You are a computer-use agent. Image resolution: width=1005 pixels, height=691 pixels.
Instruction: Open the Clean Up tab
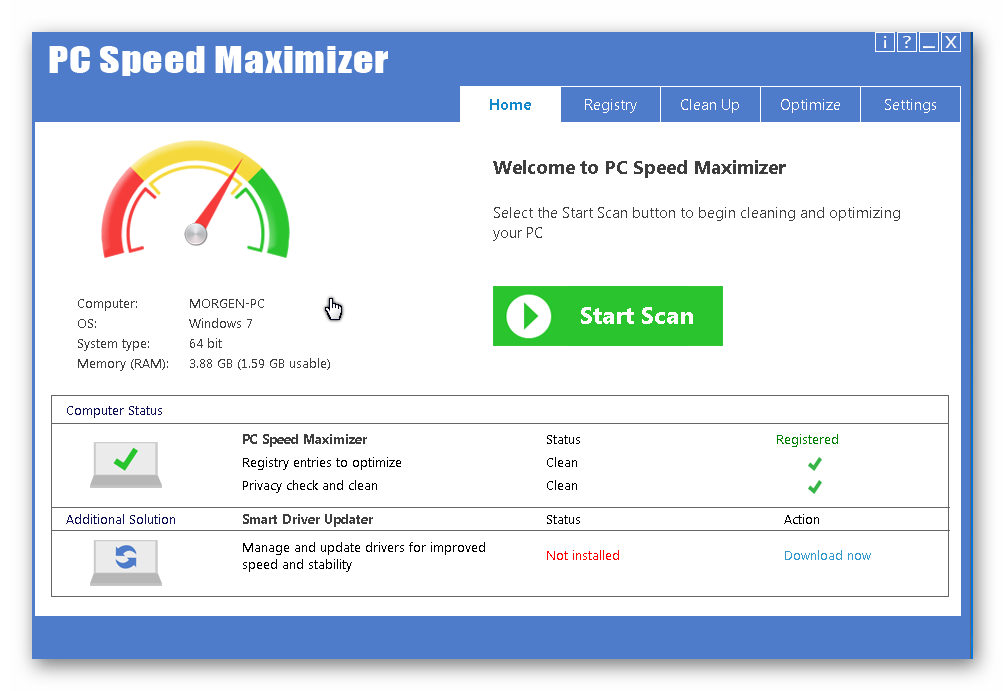coord(710,104)
